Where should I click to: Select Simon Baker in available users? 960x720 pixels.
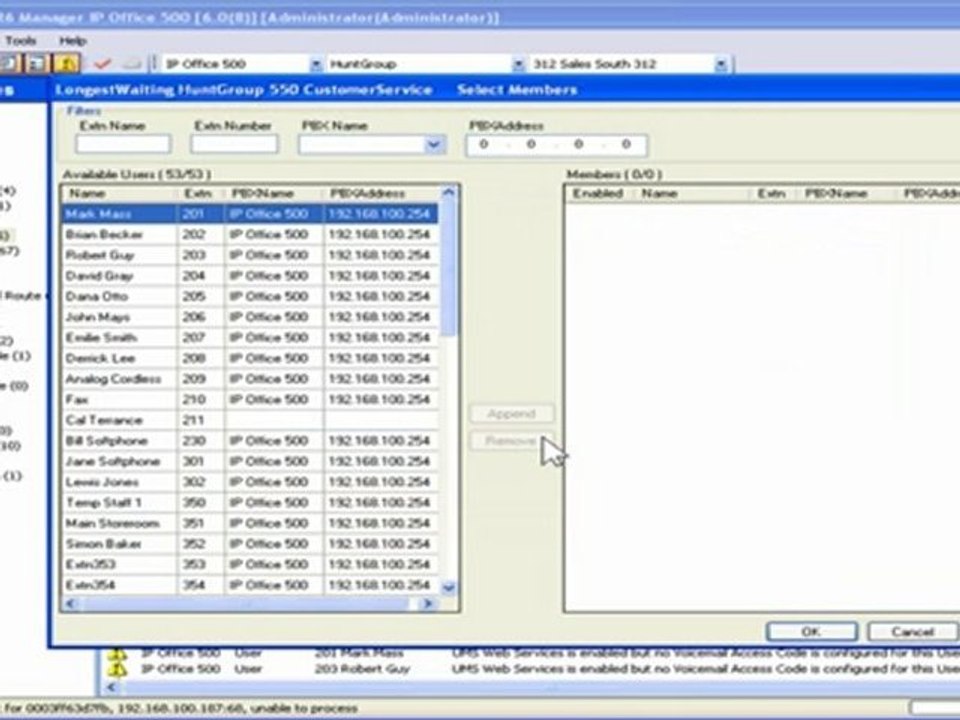click(250, 544)
